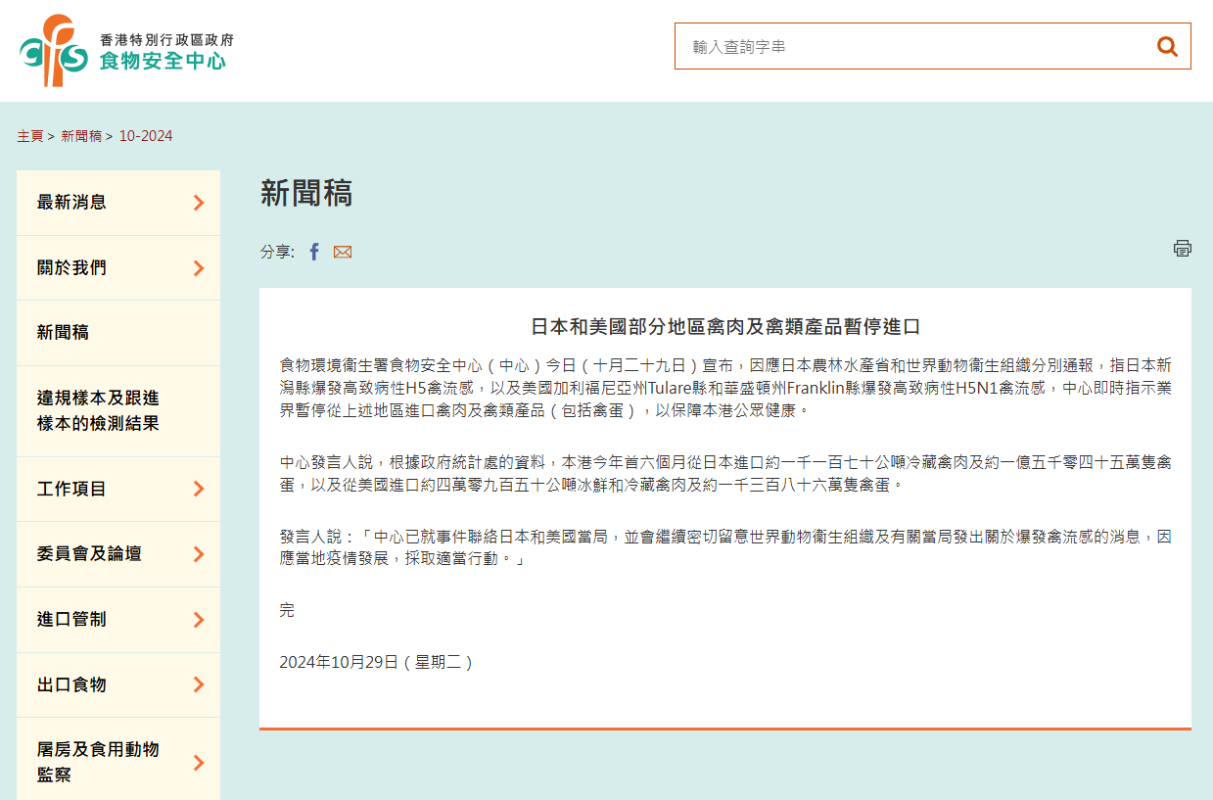
Task: Expand the 屠房及食用動物監察 chevron arrow
Action: click(x=198, y=763)
